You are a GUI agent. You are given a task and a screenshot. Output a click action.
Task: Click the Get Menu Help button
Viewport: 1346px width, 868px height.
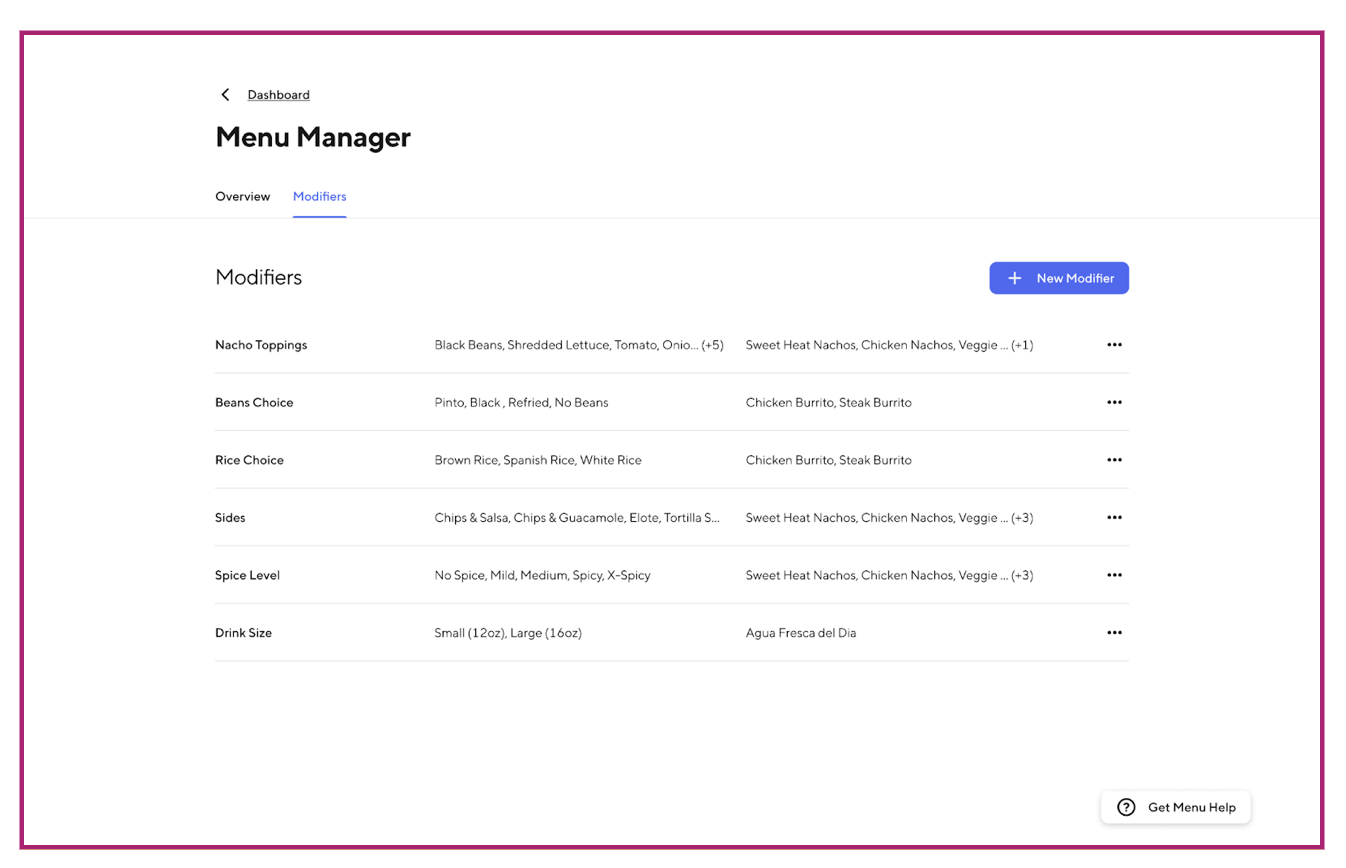click(x=1176, y=808)
